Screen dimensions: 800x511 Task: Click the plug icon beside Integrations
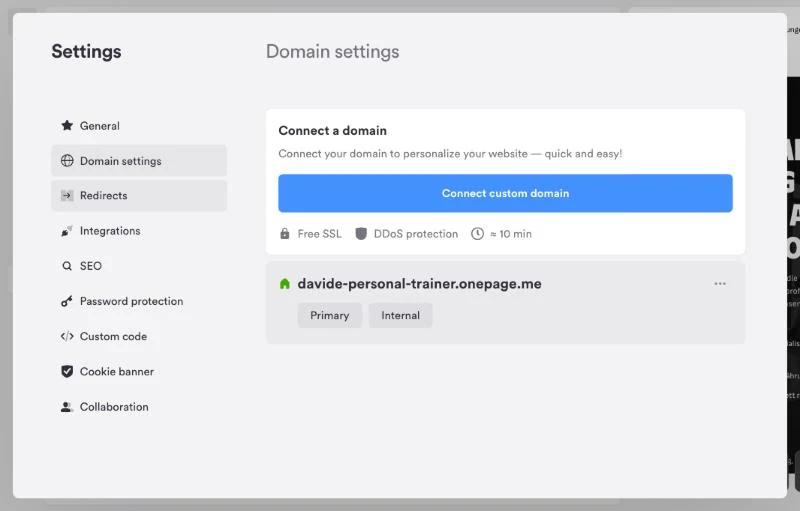click(x=67, y=231)
